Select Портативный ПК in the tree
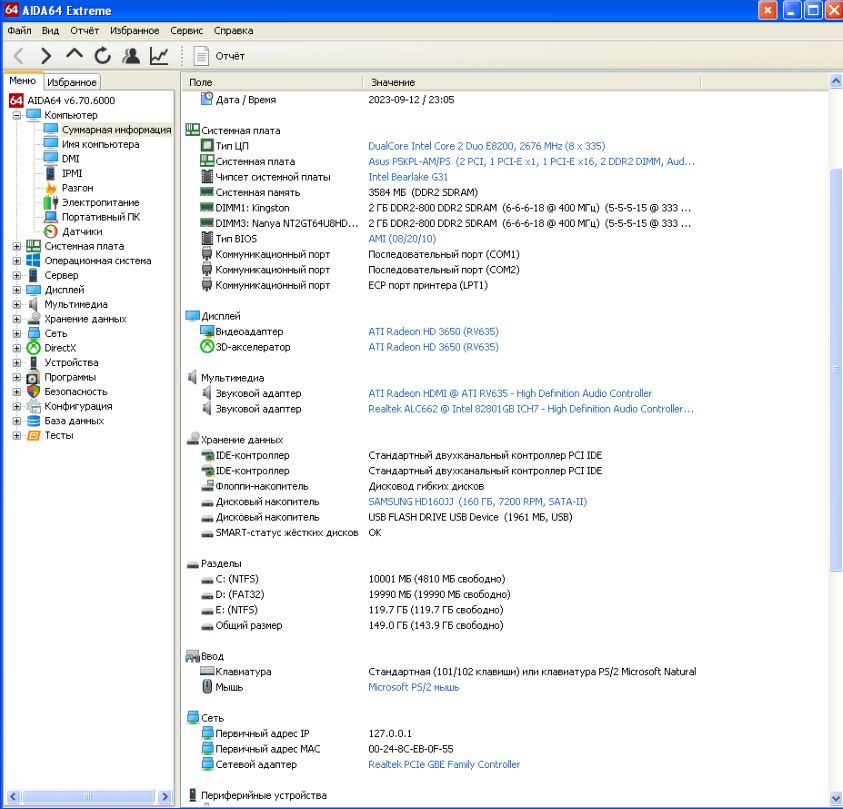Viewport: 843px width, 809px height. tap(101, 217)
